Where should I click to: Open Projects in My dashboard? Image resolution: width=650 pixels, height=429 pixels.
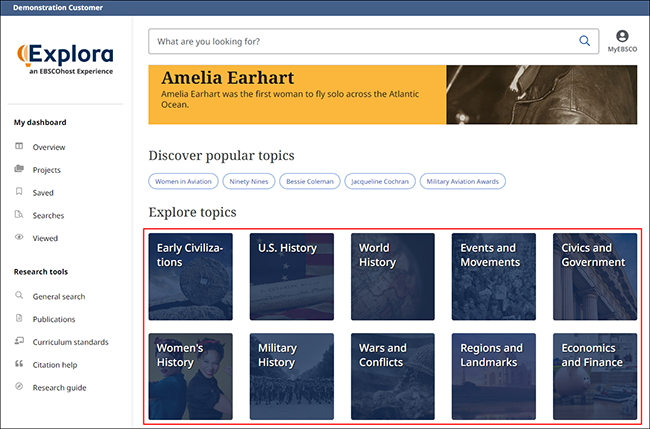point(46,170)
